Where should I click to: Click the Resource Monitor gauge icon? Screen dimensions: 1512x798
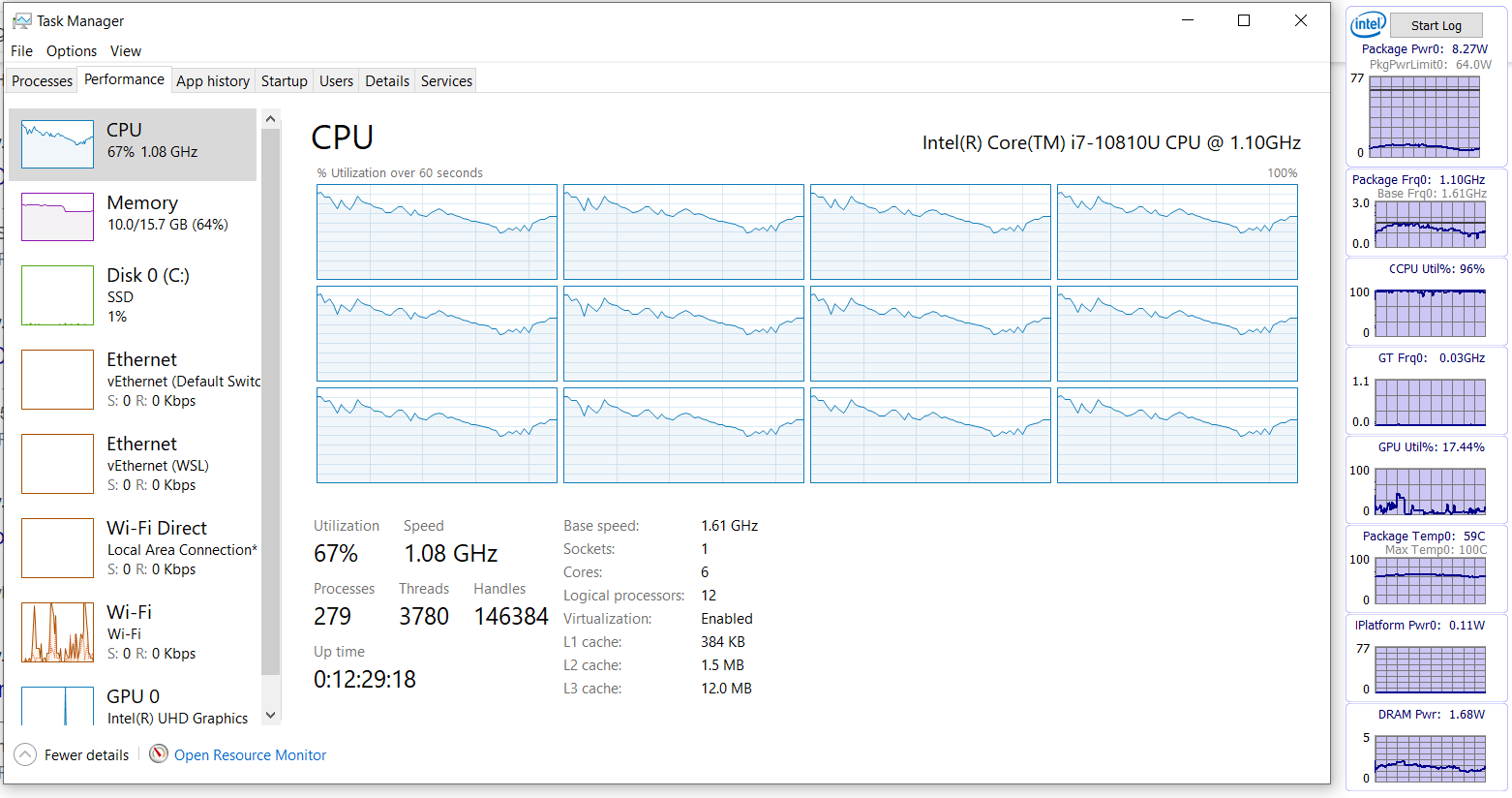click(x=159, y=754)
